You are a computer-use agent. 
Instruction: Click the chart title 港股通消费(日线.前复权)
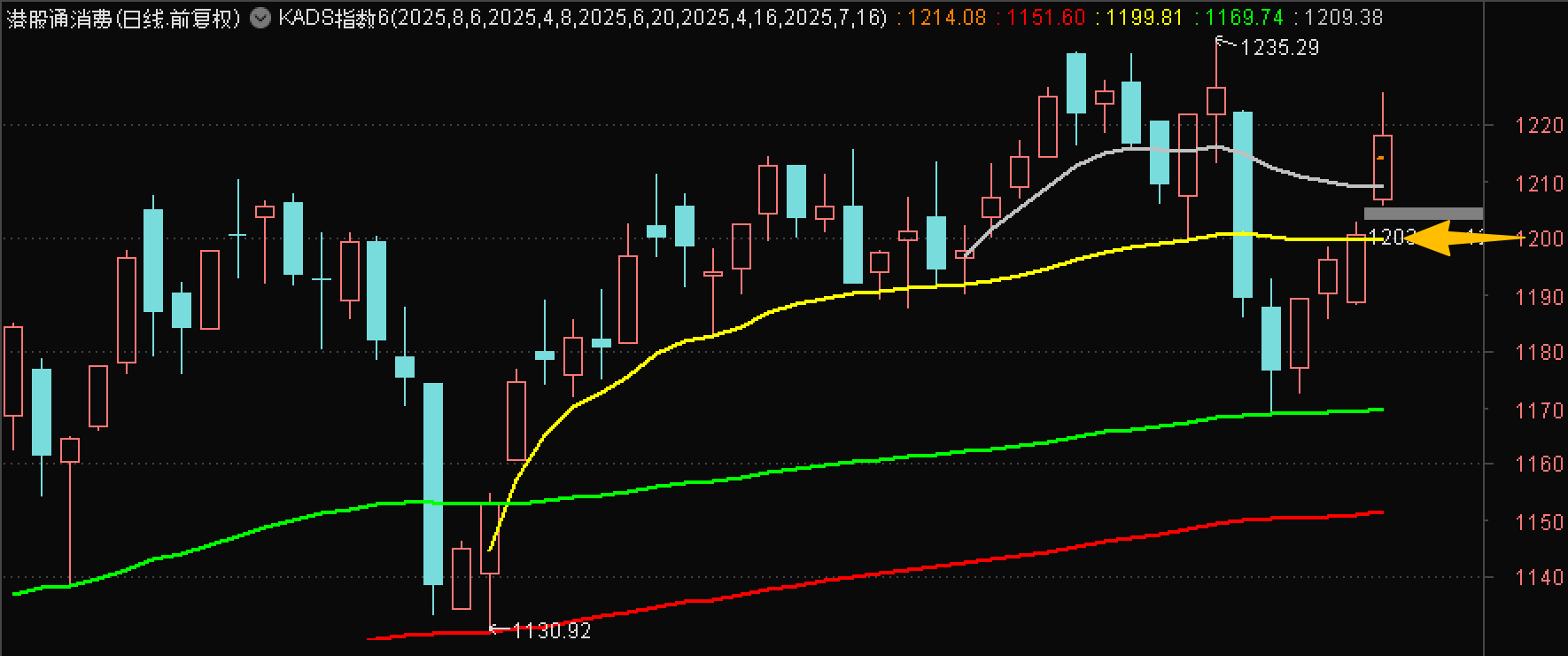coord(124,18)
